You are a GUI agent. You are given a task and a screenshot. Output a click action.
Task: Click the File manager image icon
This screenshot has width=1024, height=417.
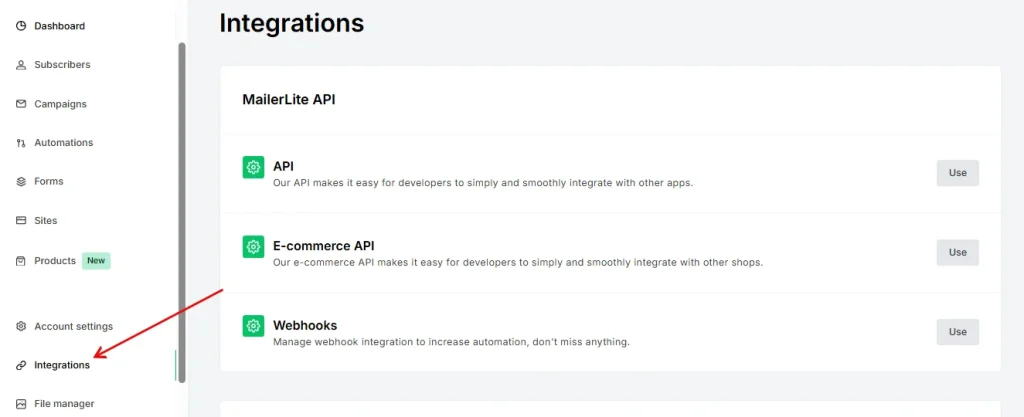click(x=21, y=404)
